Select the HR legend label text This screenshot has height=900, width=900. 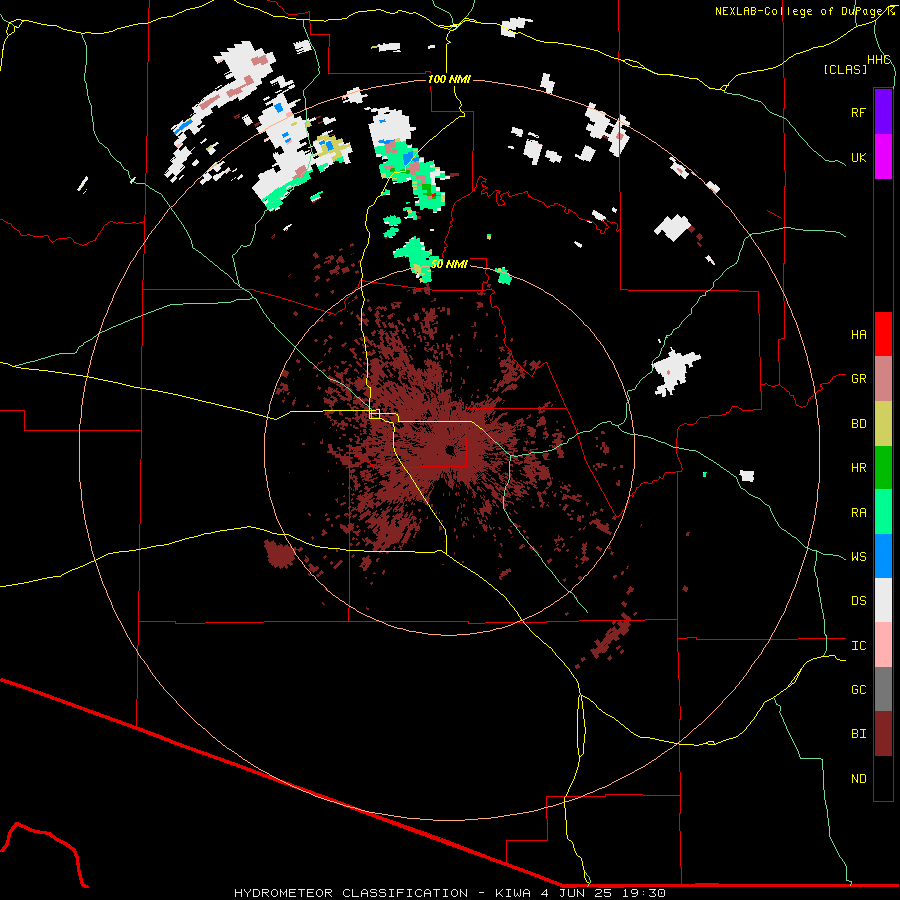pyautogui.click(x=858, y=468)
